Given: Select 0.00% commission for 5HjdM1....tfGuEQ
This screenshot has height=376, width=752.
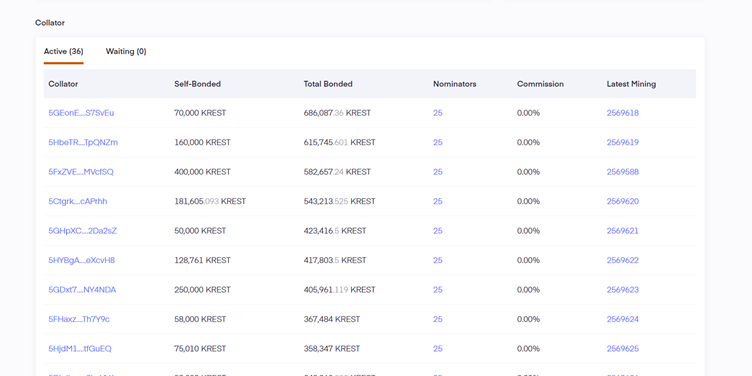Looking at the screenshot, I should point(529,349).
